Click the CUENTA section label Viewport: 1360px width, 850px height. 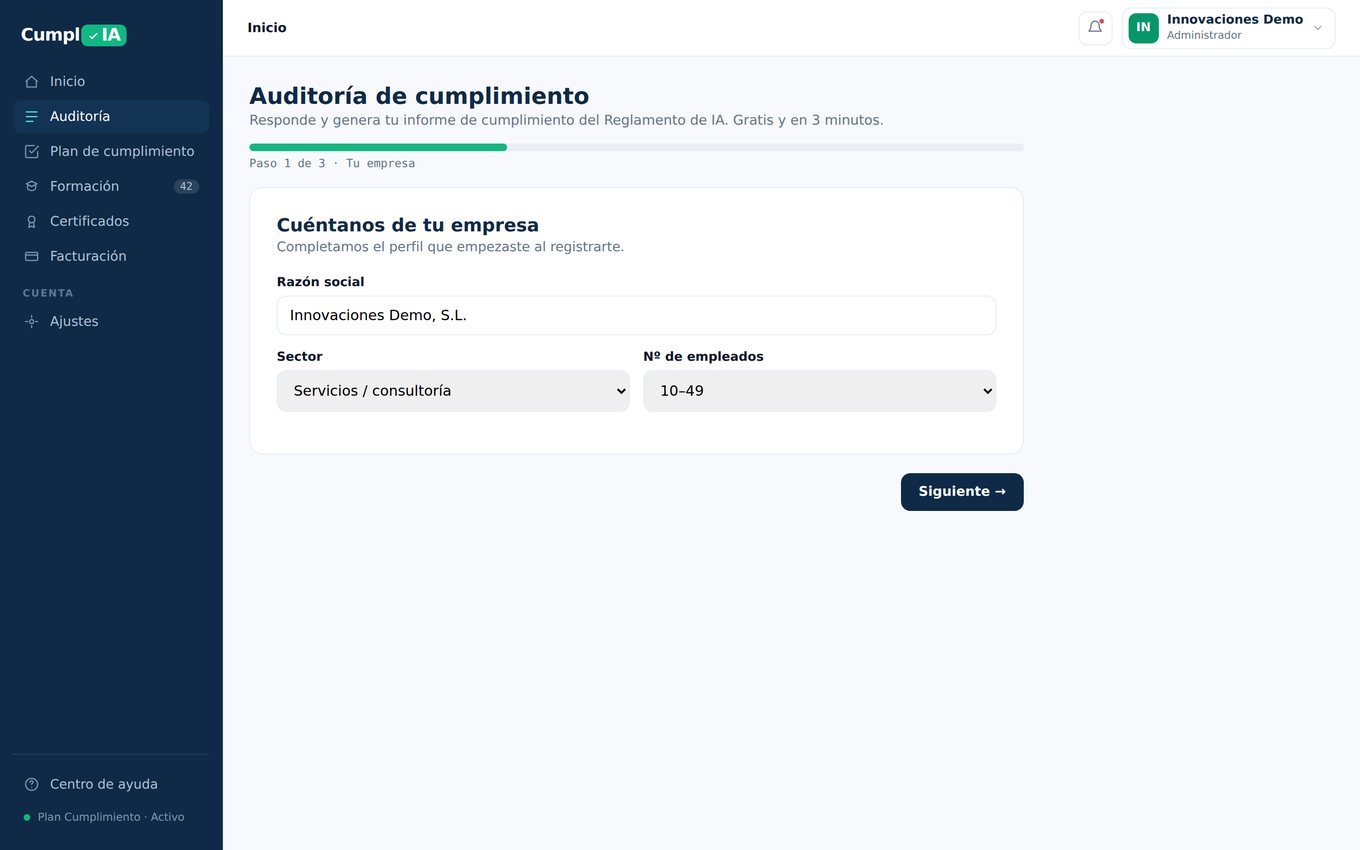(x=48, y=293)
